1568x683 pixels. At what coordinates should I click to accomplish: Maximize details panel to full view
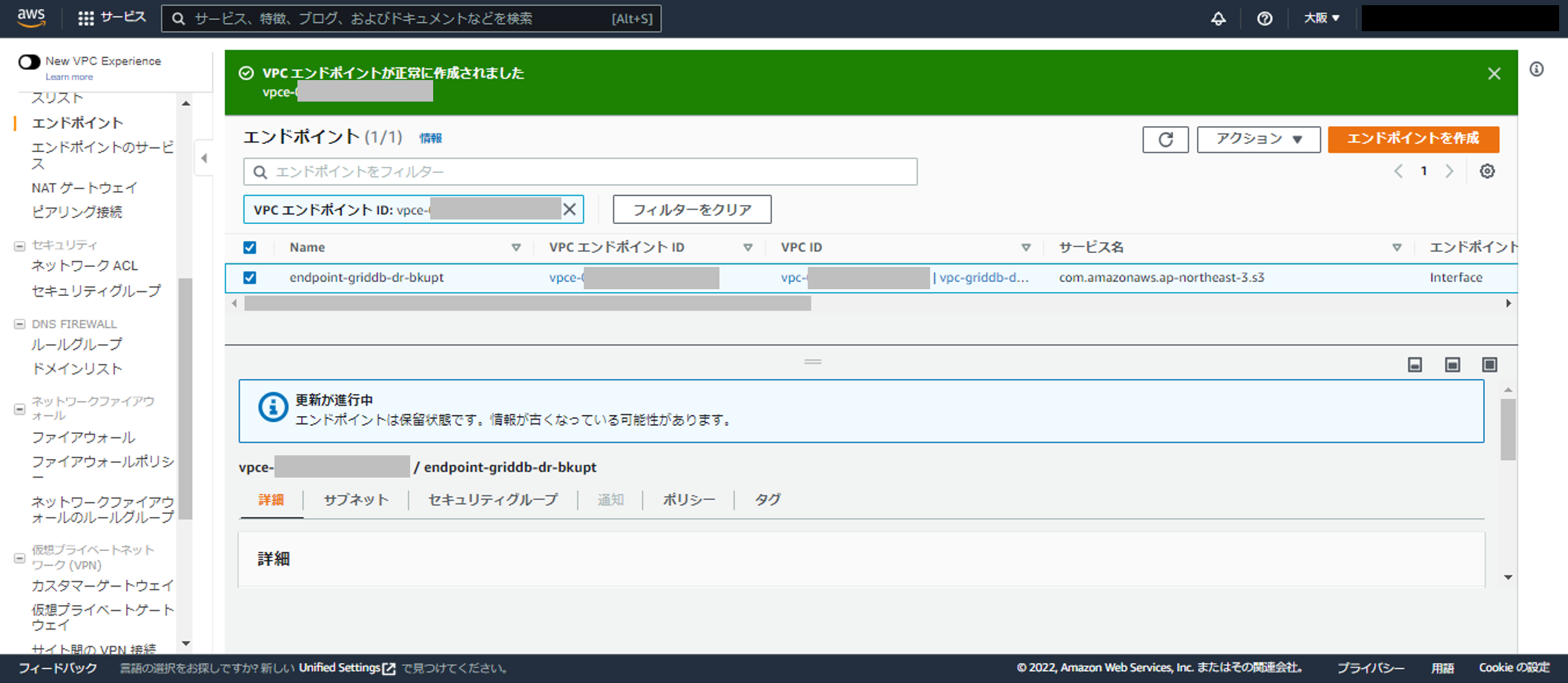(x=1489, y=365)
